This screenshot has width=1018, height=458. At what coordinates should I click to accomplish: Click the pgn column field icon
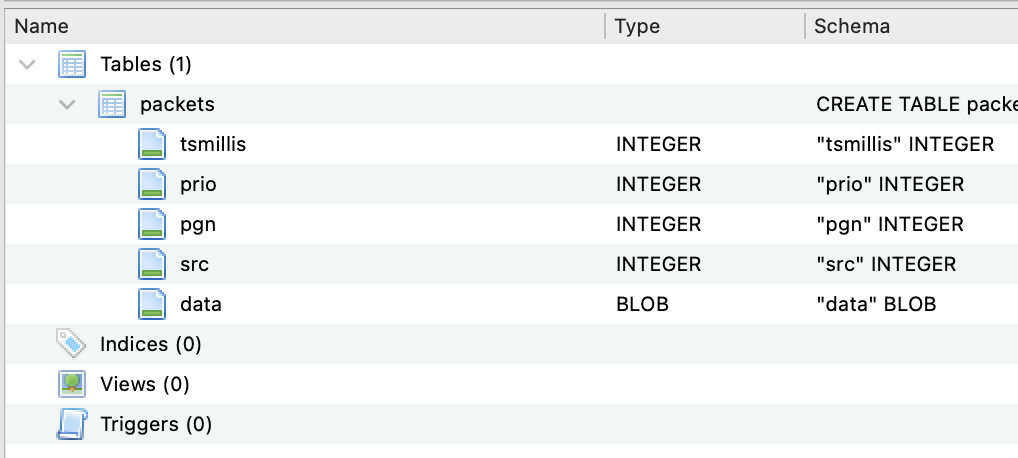pyautogui.click(x=152, y=224)
